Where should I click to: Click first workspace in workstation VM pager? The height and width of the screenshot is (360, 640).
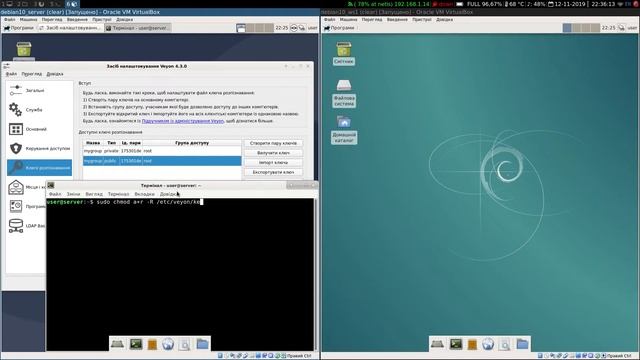[567, 28]
